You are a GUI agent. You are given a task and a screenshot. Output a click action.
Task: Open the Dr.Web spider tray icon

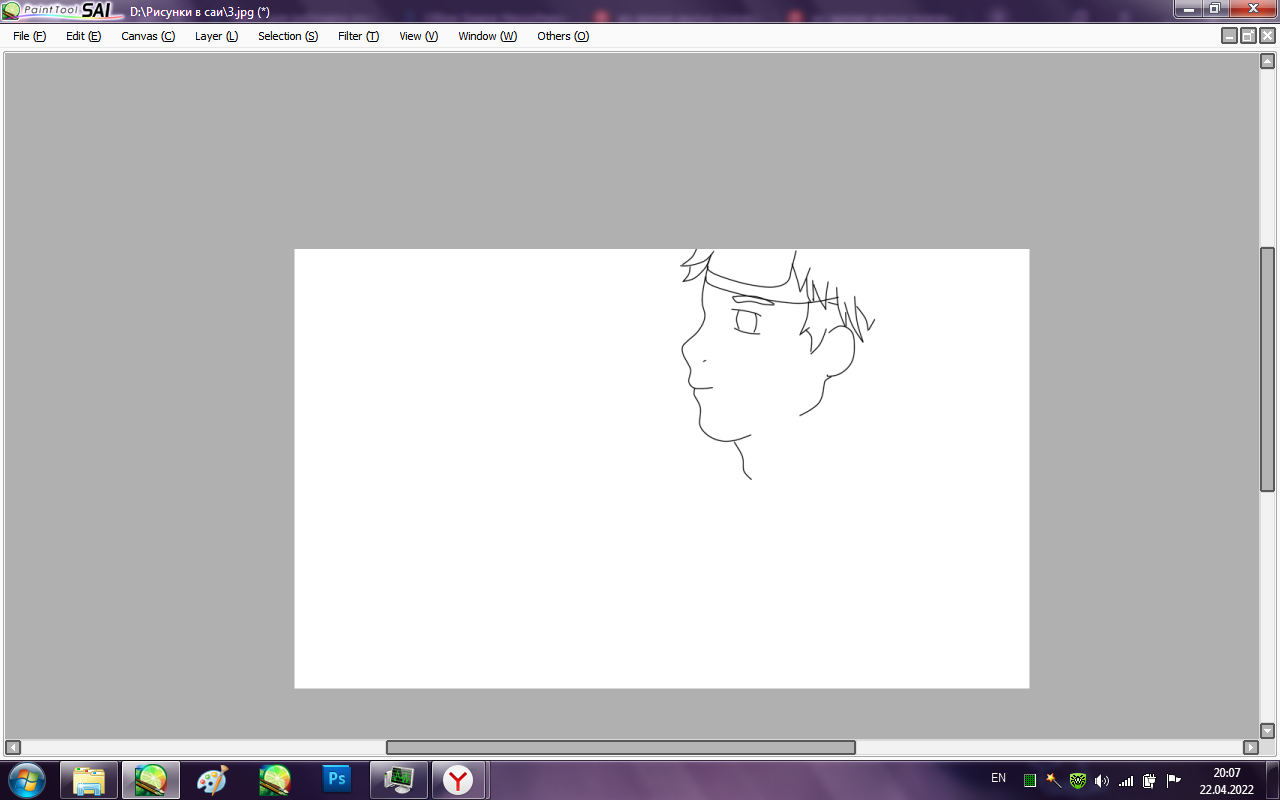pos(1078,780)
